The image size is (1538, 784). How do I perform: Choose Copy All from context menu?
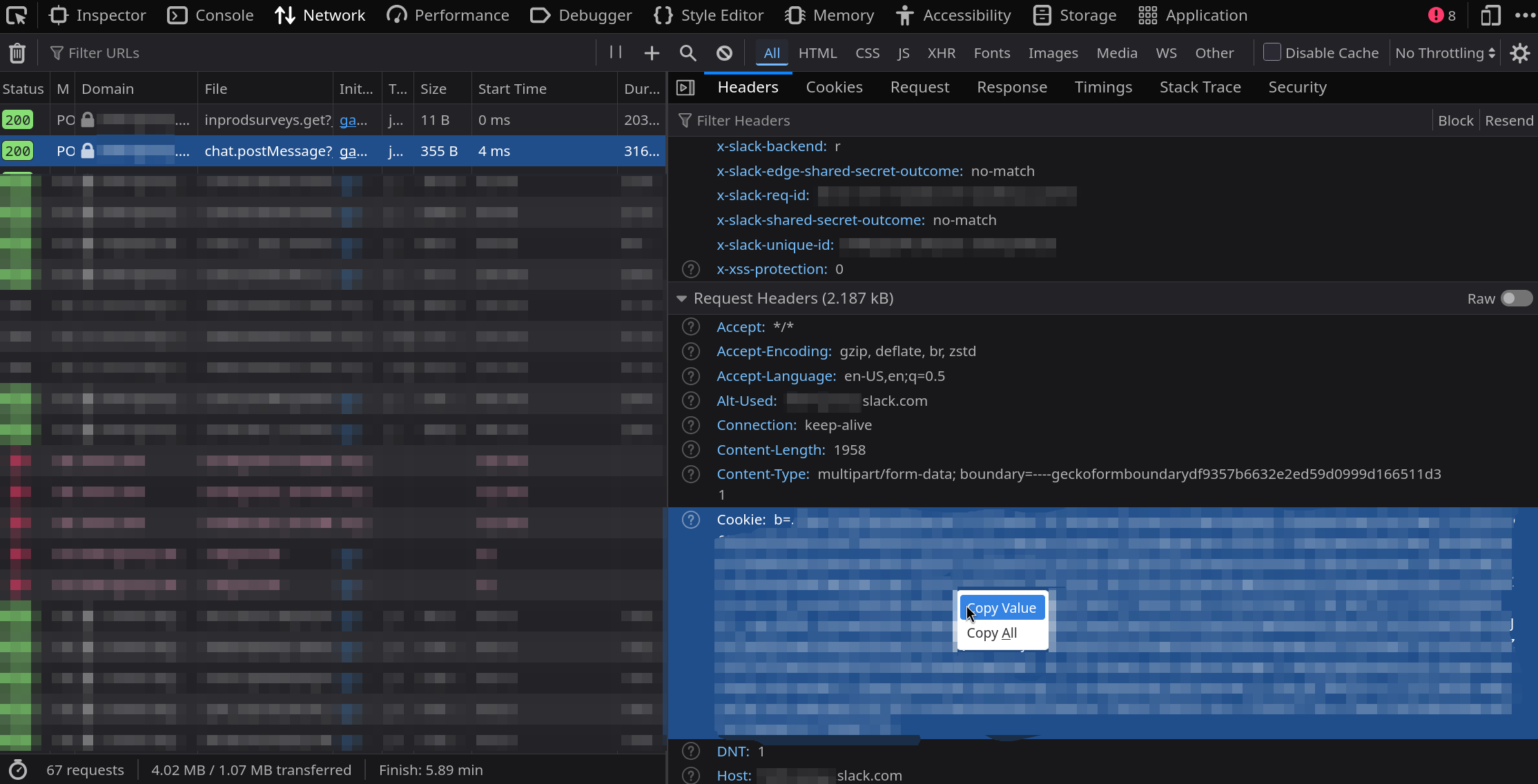click(1002, 633)
